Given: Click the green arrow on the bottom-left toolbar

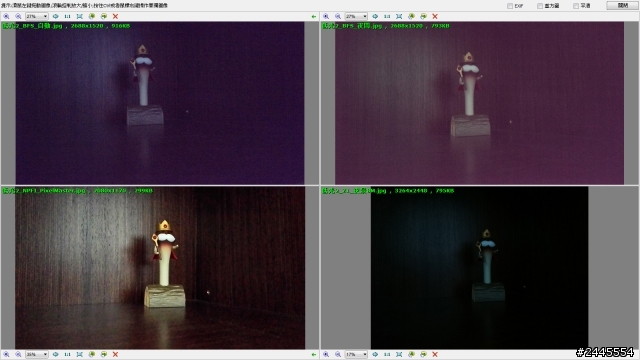Looking at the screenshot, I should click(313, 355).
